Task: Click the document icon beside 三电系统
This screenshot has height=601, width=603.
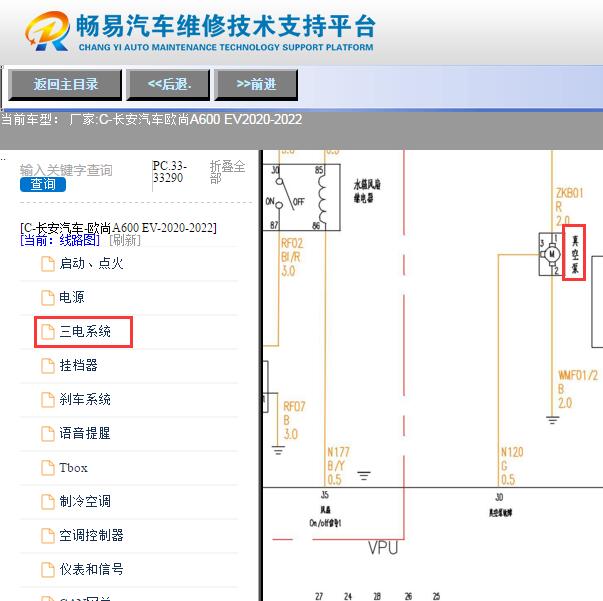Action: click(48, 332)
